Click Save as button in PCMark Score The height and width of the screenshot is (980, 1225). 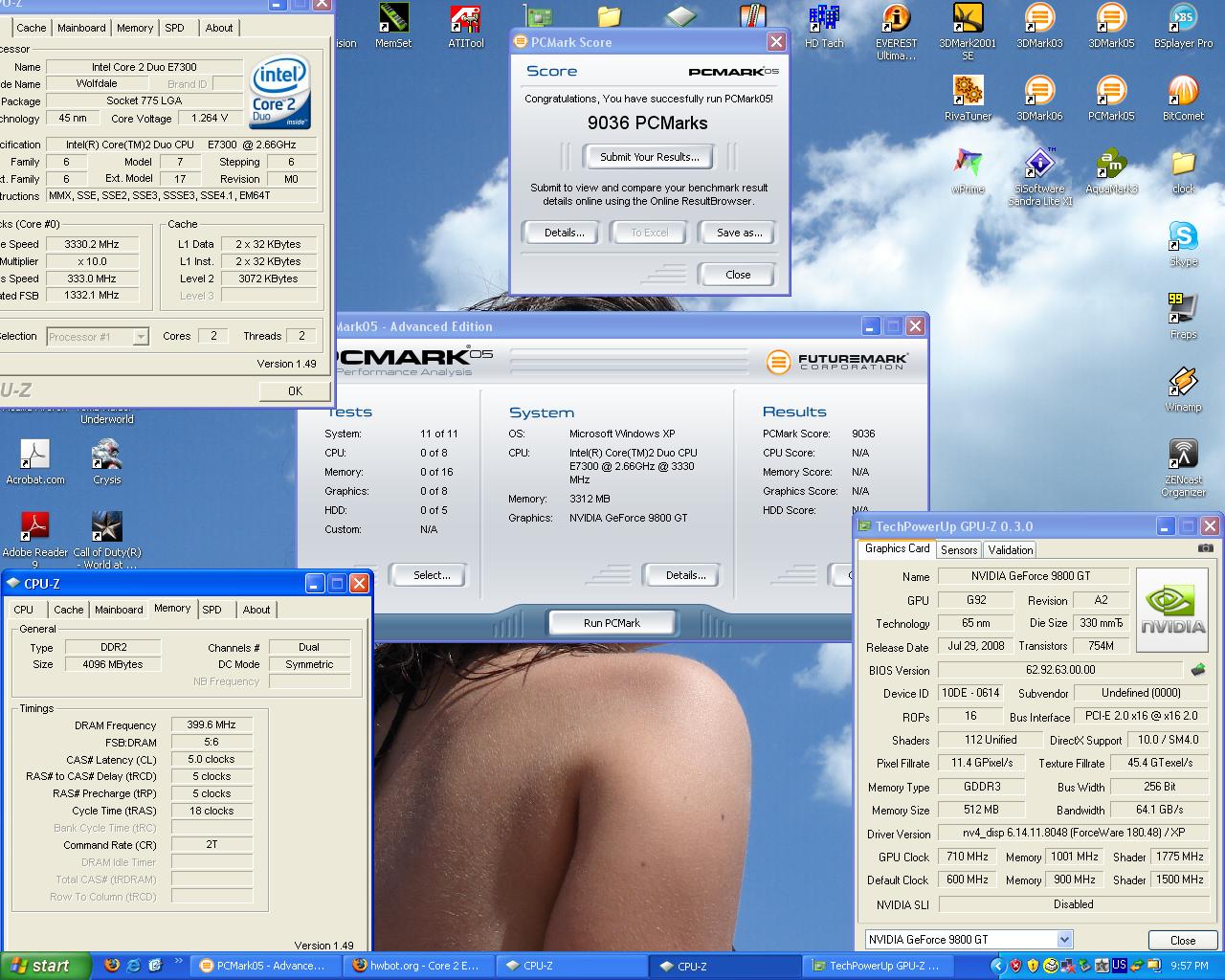click(x=740, y=233)
